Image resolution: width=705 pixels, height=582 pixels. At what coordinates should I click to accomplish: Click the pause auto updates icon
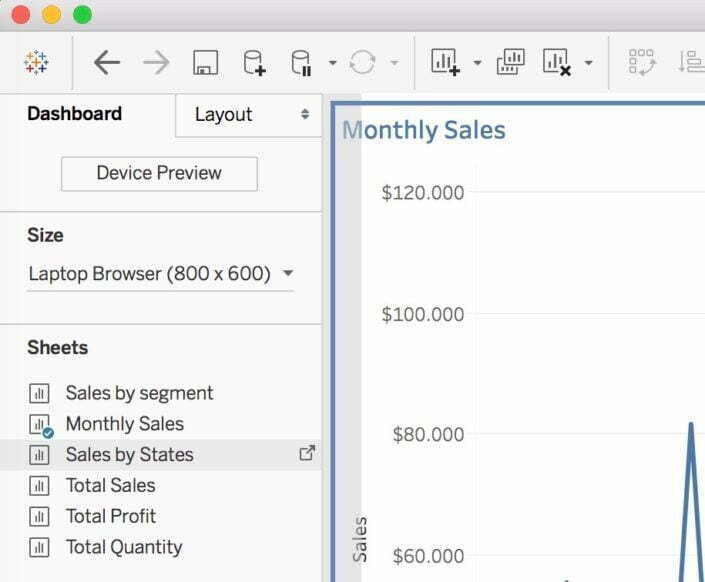[300, 63]
